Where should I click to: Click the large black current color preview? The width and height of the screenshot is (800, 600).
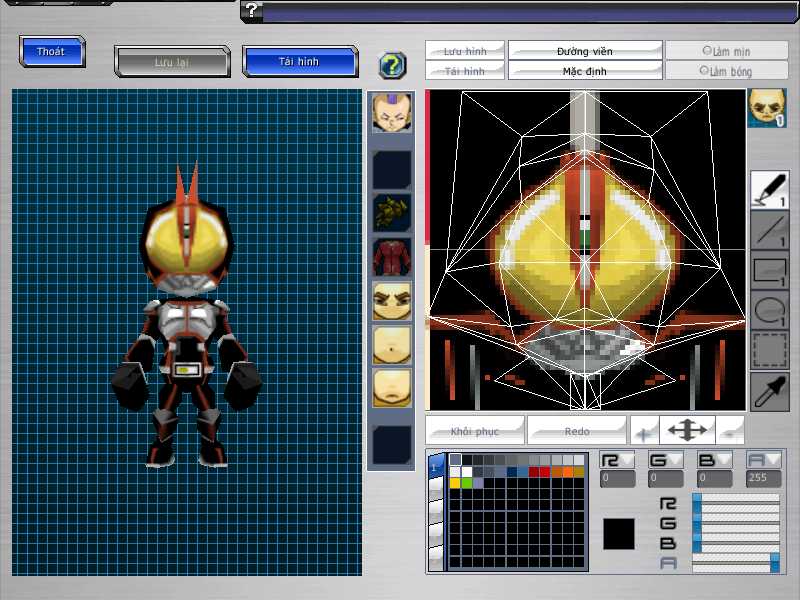coord(619,534)
